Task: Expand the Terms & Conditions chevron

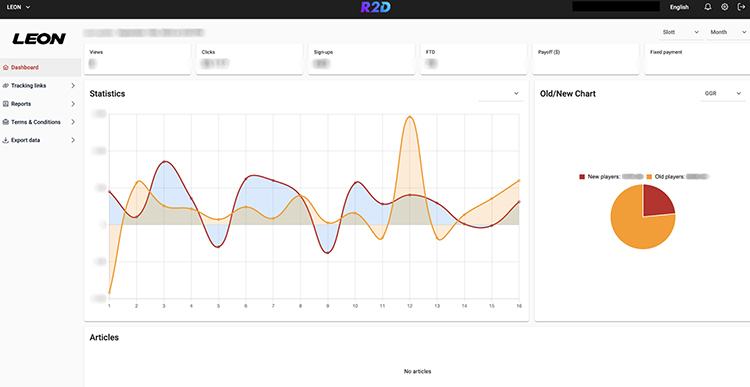Action: click(x=73, y=122)
